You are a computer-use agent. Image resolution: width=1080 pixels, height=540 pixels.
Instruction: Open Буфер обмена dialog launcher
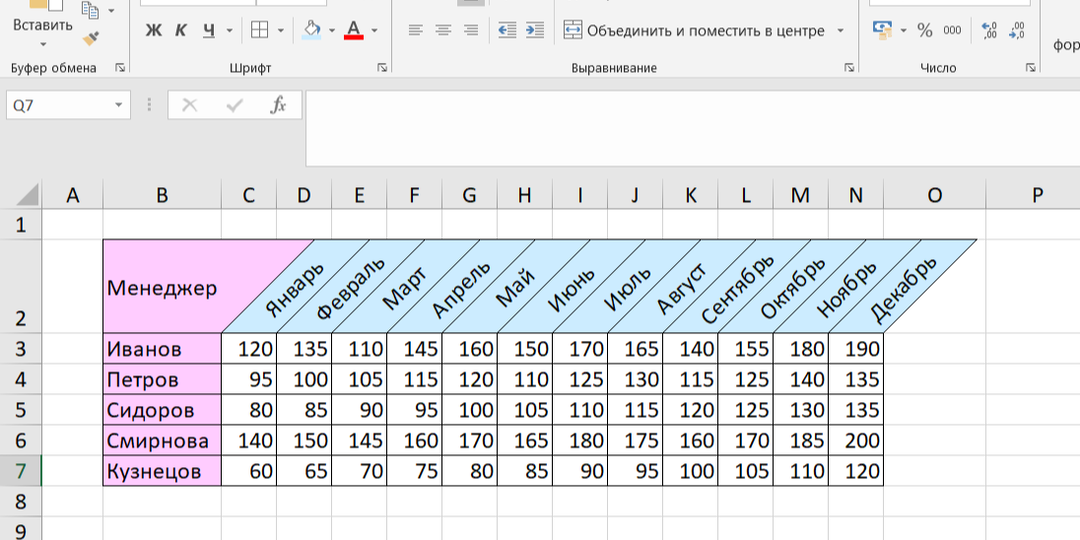click(121, 68)
